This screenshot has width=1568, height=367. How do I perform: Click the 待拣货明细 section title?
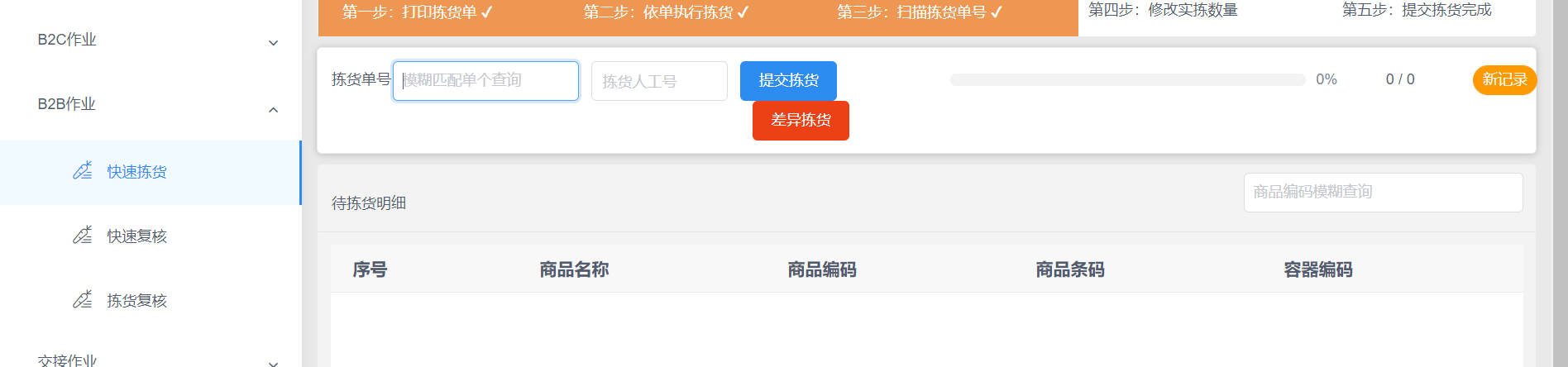pyautogui.click(x=369, y=203)
